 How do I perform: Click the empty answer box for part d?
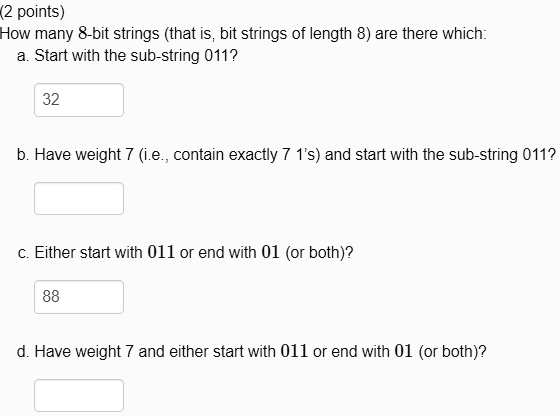point(79,396)
